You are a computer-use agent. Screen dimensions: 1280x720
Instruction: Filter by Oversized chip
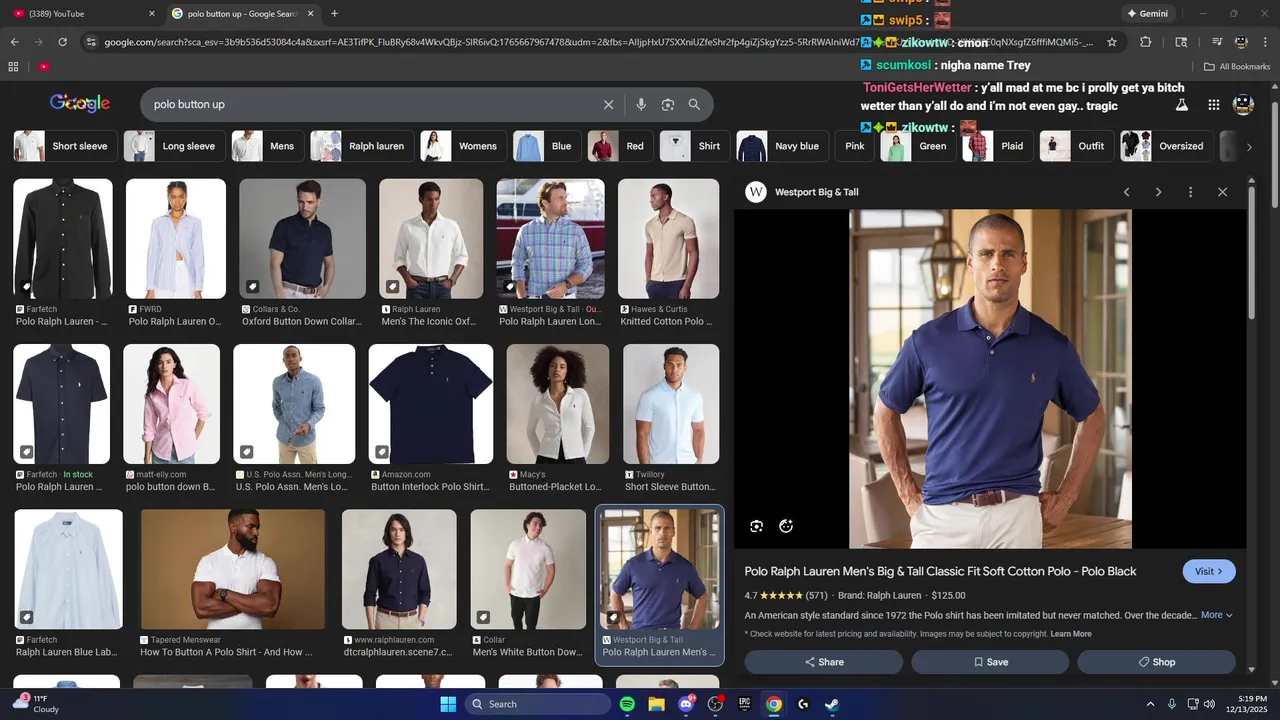pyautogui.click(x=1165, y=146)
